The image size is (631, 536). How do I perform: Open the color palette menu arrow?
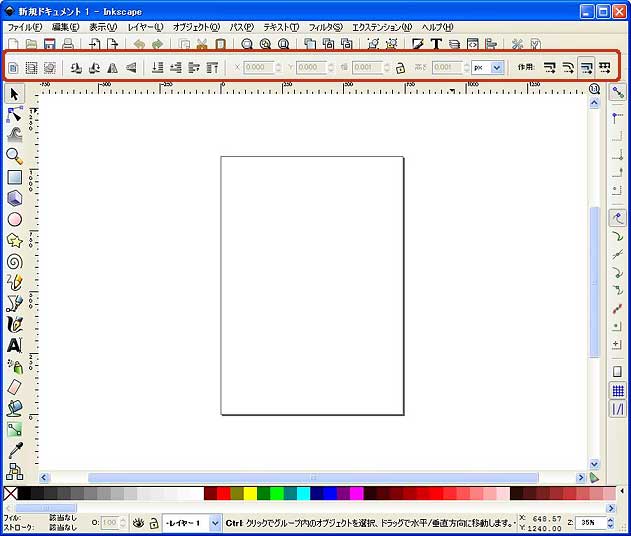pos(622,491)
